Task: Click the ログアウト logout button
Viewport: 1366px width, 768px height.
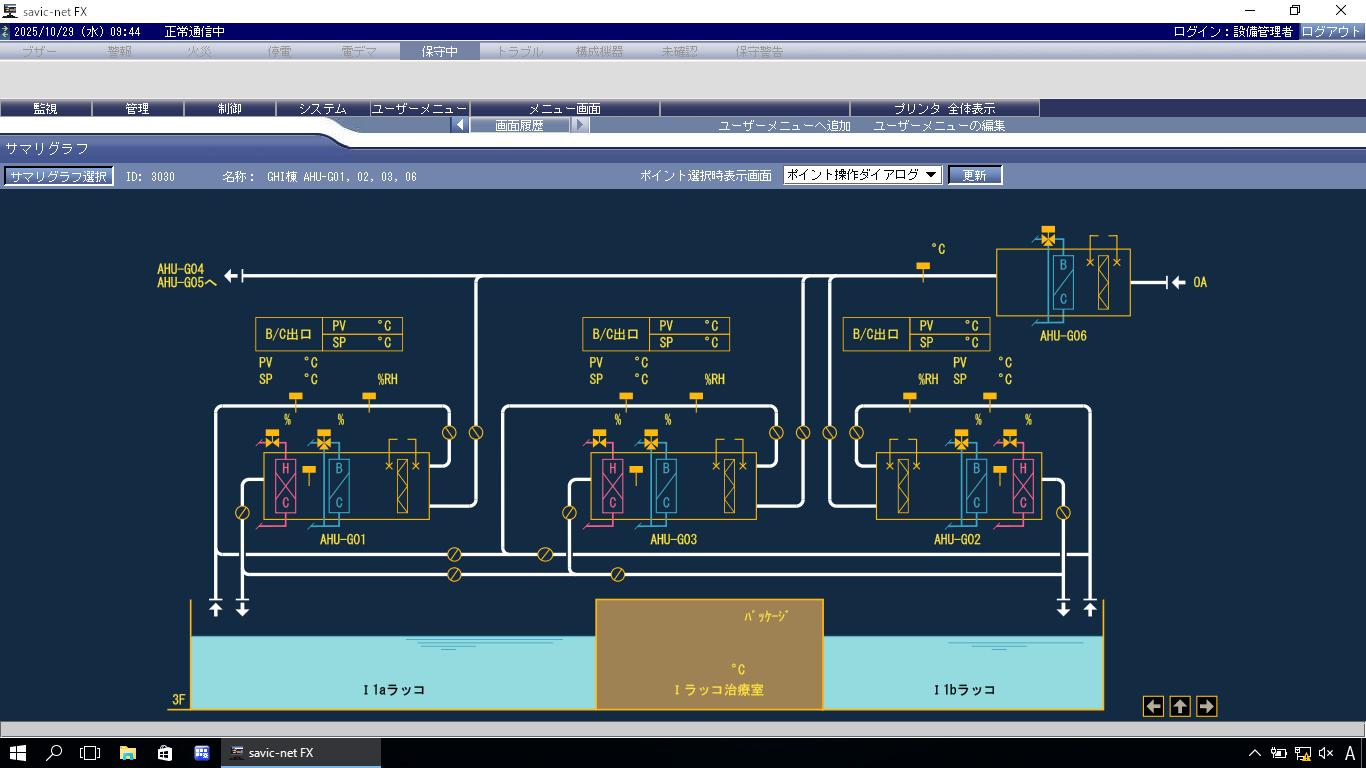Action: point(1330,32)
